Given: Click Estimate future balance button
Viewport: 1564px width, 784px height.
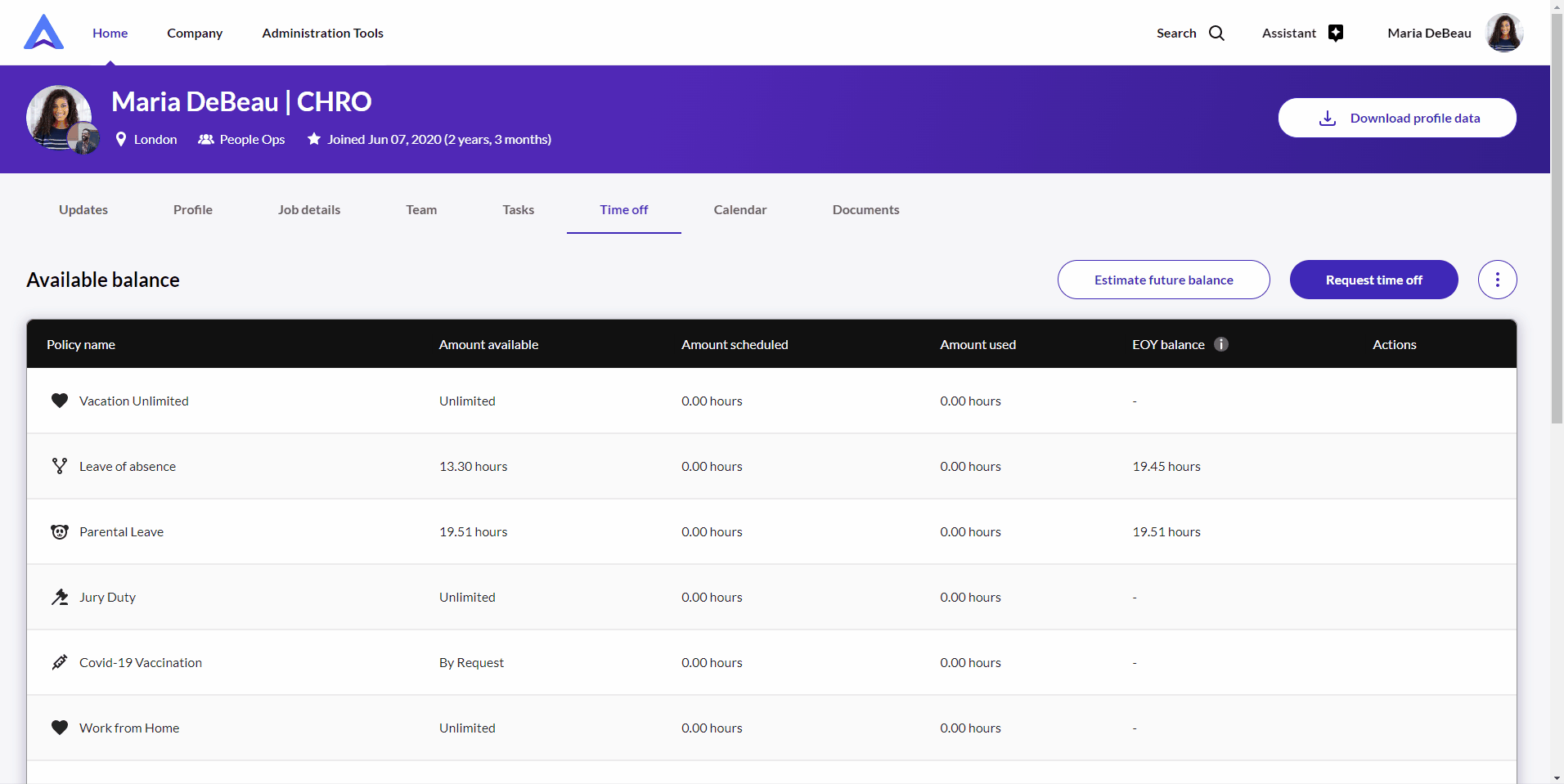Looking at the screenshot, I should [x=1163, y=280].
